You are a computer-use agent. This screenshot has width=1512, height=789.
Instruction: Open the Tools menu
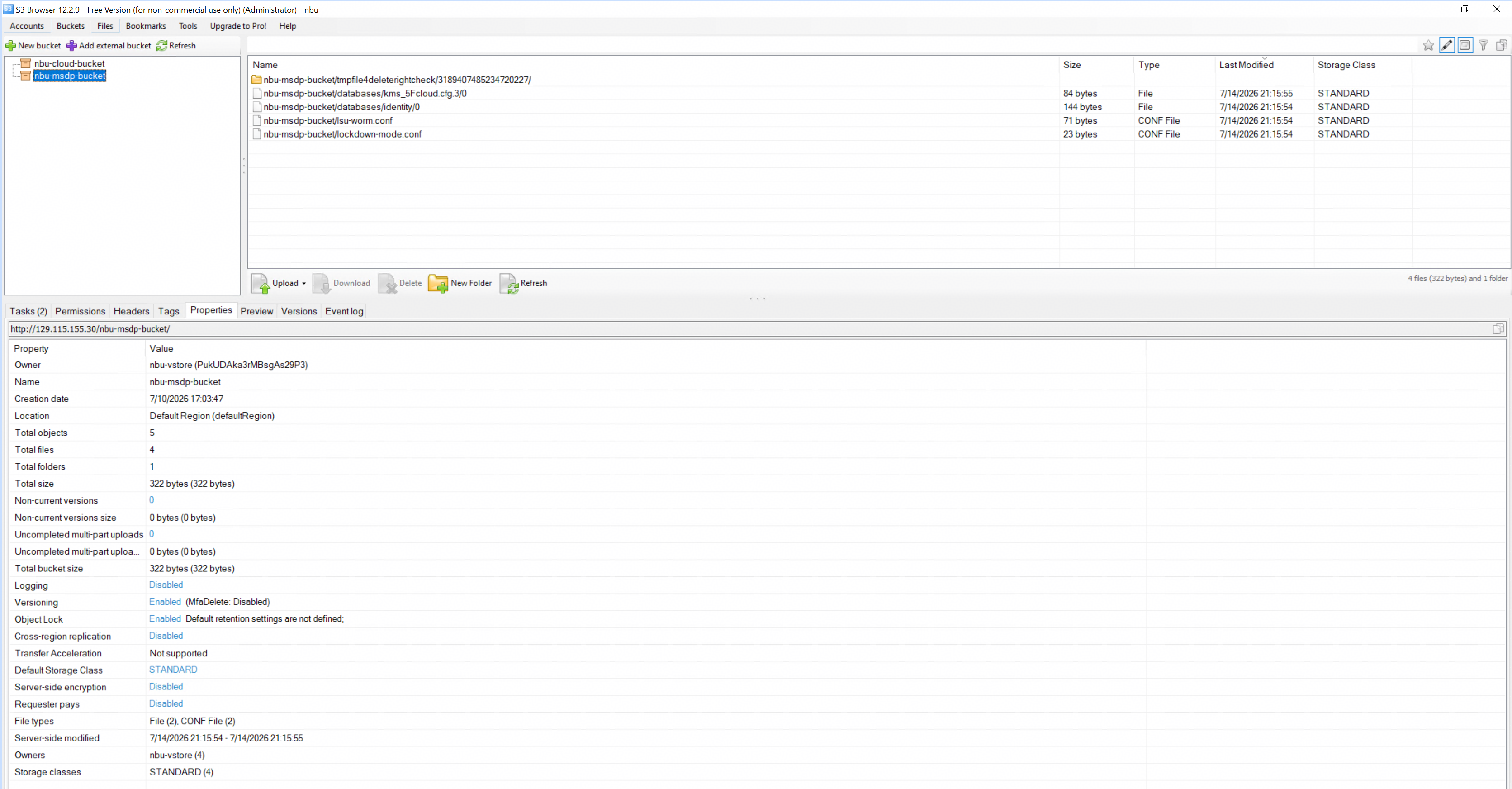coord(188,26)
